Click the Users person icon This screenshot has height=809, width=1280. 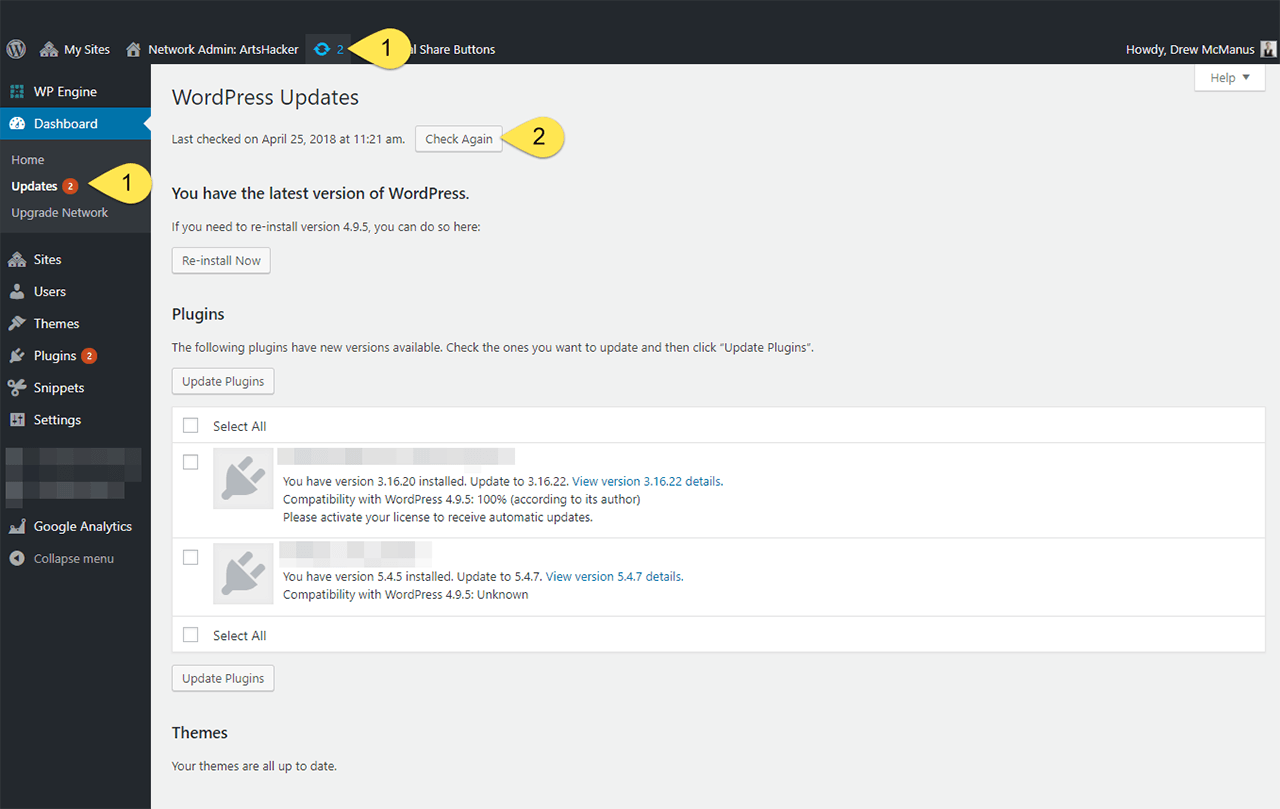pos(17,292)
